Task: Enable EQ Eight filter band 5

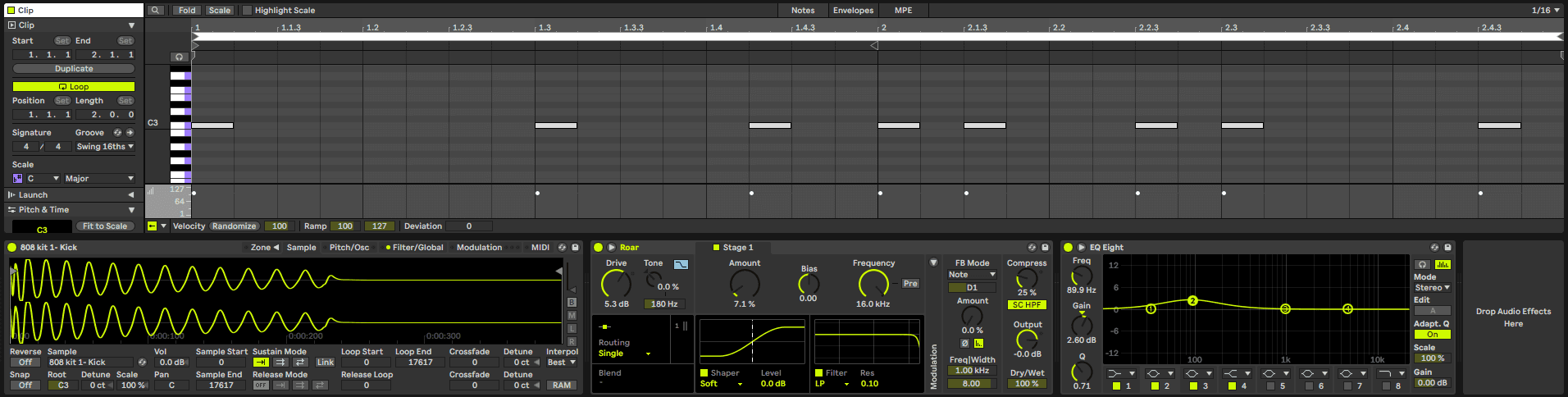Action: (x=1270, y=386)
